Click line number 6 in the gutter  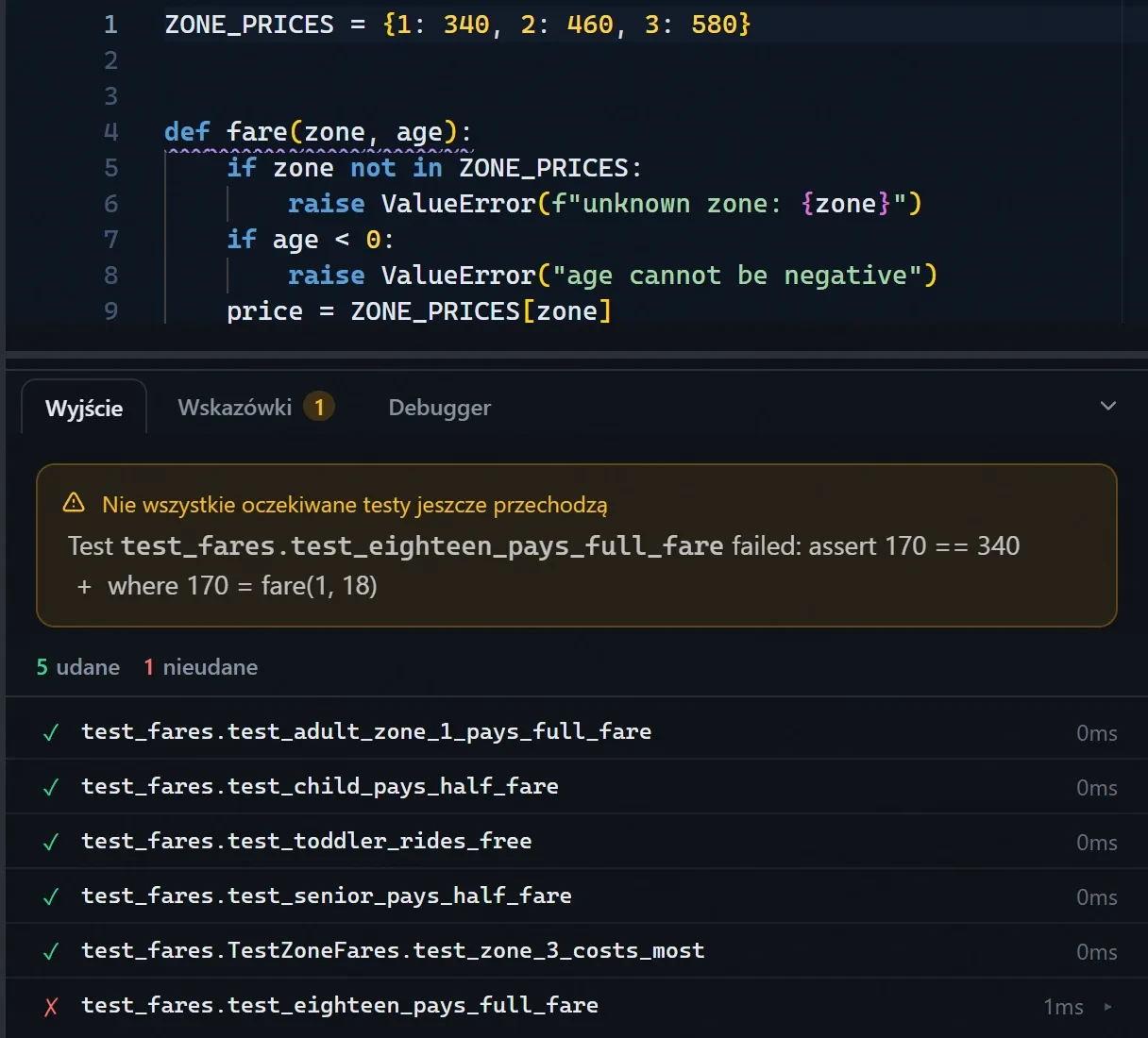tap(110, 204)
